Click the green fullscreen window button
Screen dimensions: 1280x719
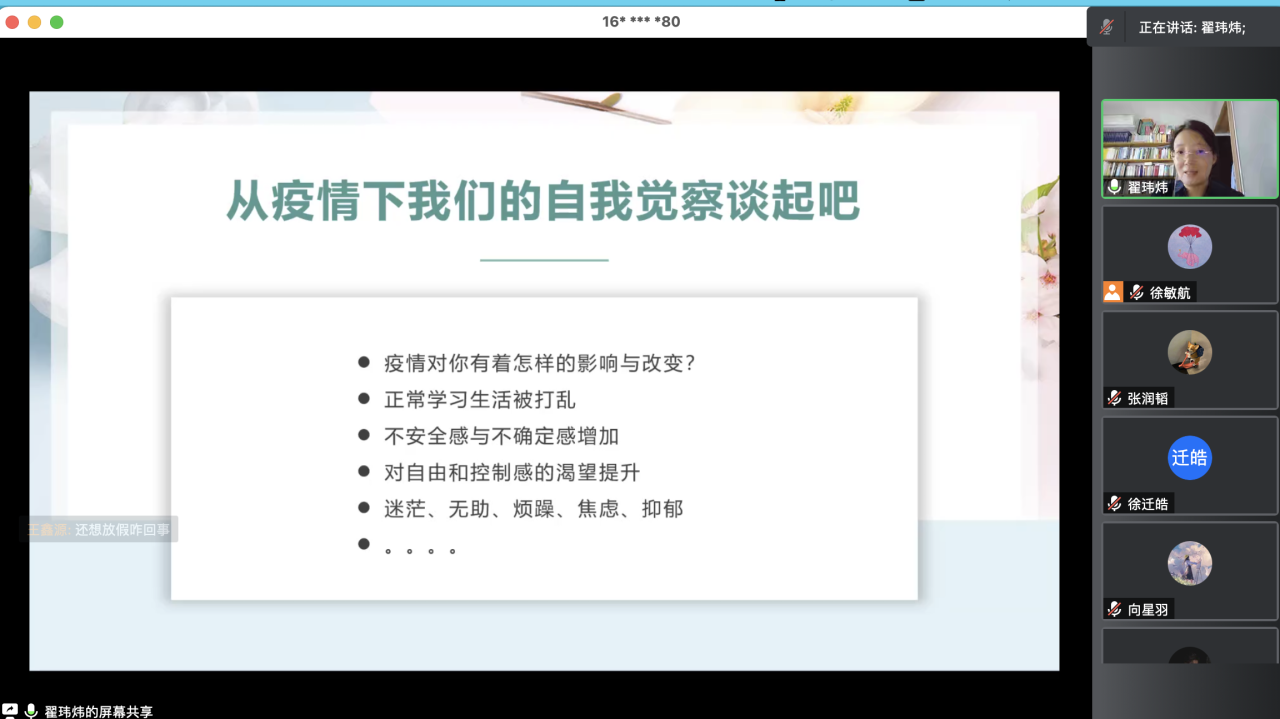(x=57, y=22)
